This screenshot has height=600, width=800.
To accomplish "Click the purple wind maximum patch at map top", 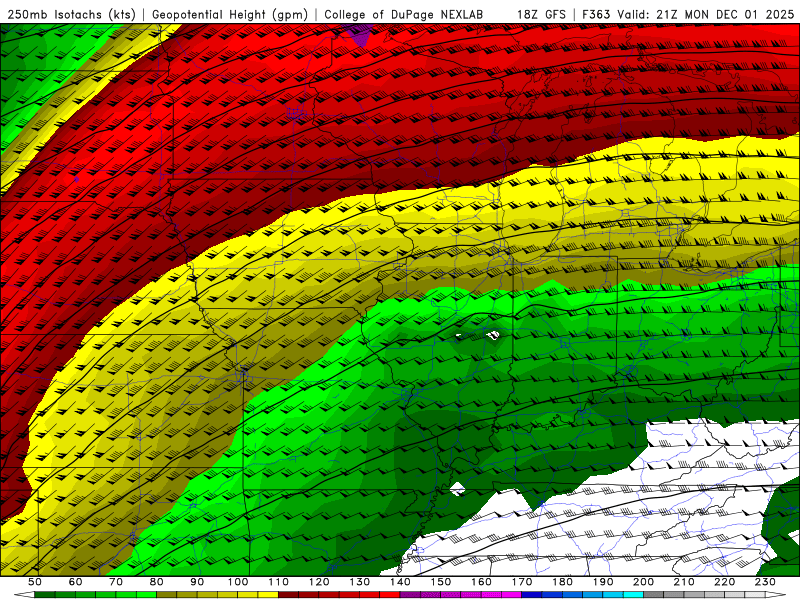I will click(360, 36).
